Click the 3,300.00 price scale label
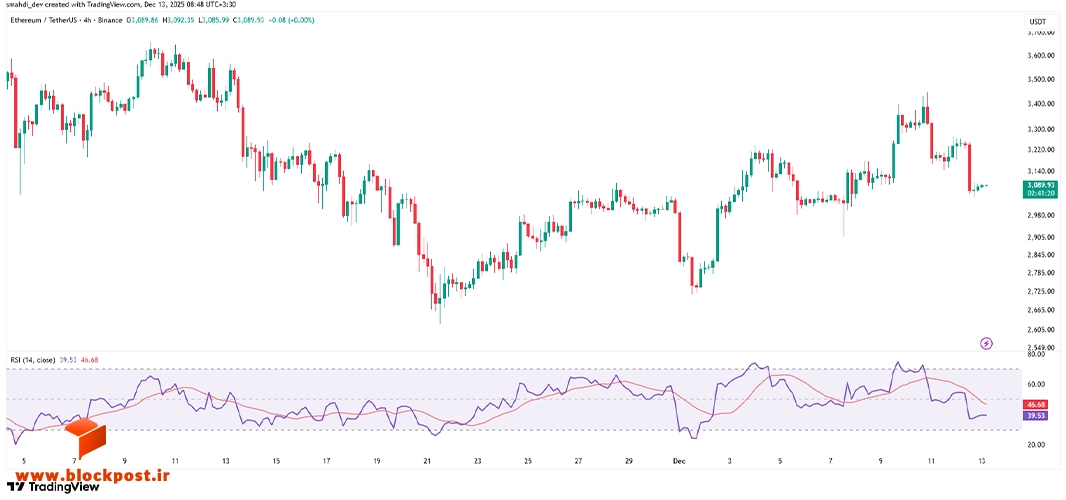This screenshot has height=500, width=1066. pyautogui.click(x=1037, y=129)
